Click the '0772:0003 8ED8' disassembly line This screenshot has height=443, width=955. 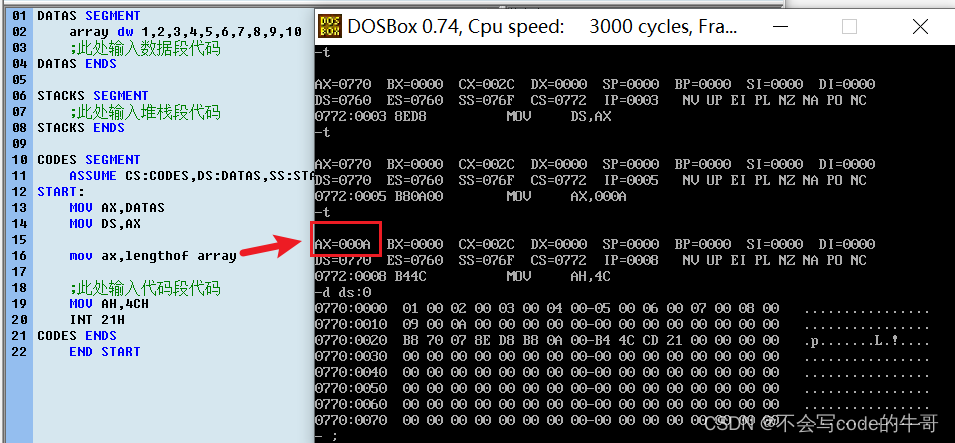tap(463, 116)
